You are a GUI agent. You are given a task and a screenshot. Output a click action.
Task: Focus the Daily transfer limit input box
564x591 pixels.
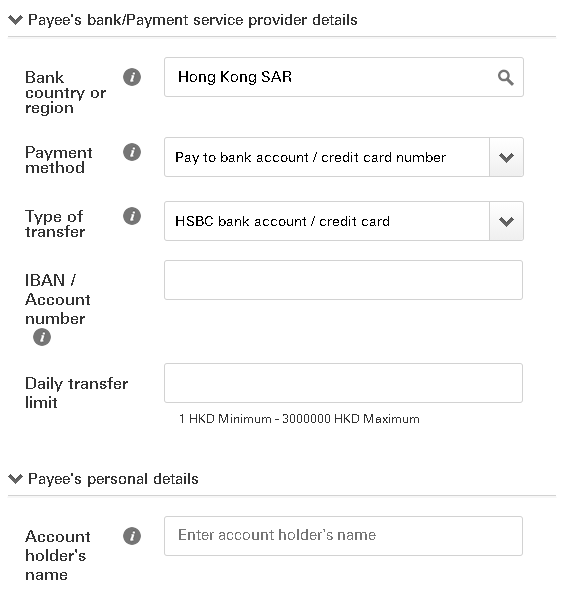coord(343,383)
